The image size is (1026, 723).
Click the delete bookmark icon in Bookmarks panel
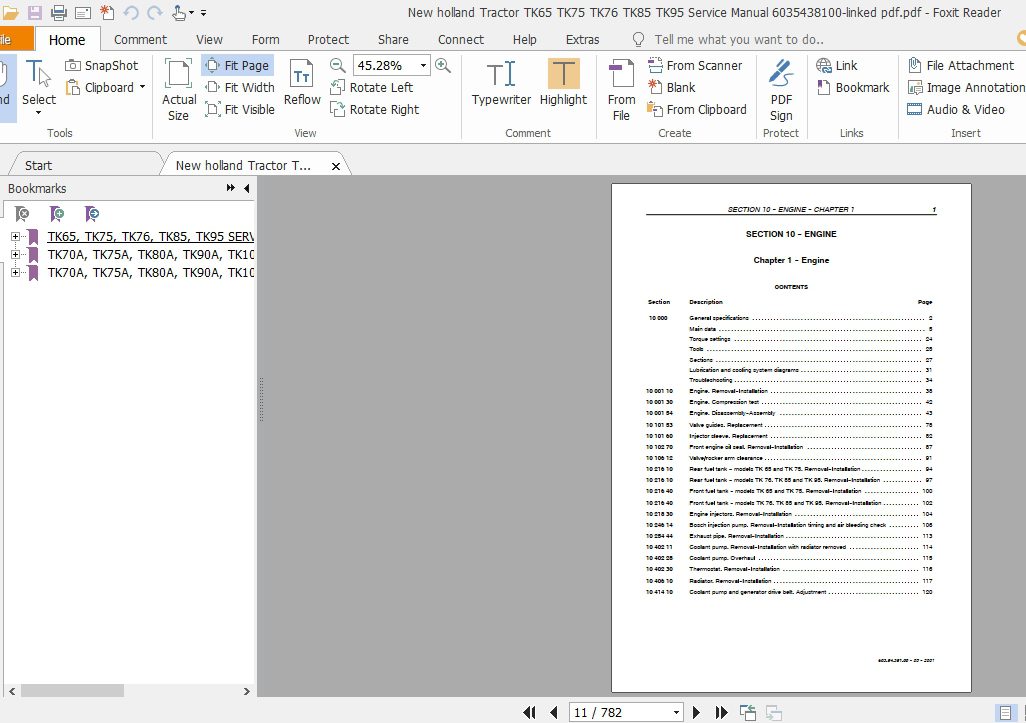(22, 213)
